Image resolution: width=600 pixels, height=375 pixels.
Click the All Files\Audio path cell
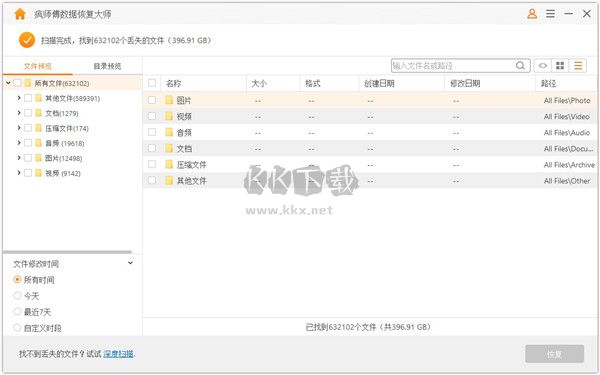(x=567, y=132)
